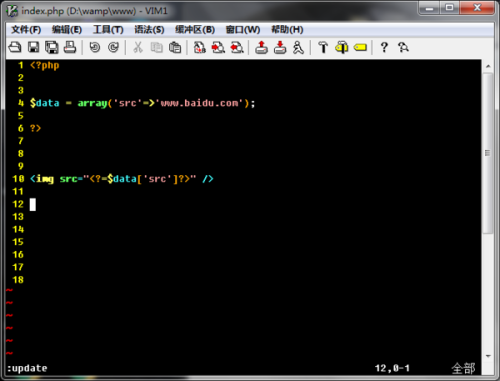Viewport: 500px width, 381px height.
Task: Paste clipboard toolbar icon
Action: pyautogui.click(x=175, y=47)
